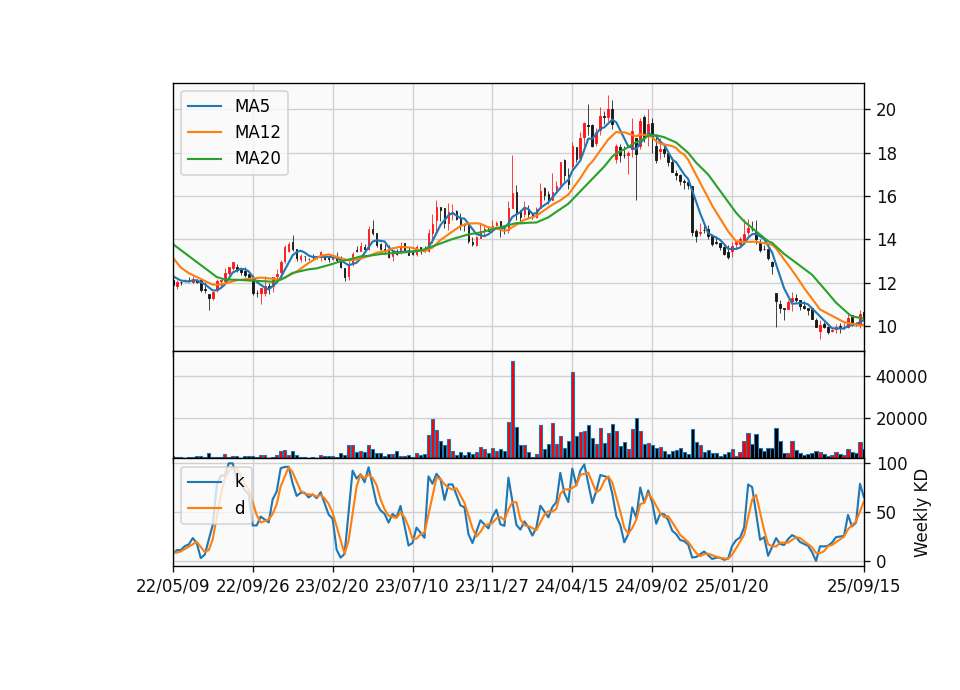Click the 24/04/15 date tick label

click(572, 587)
